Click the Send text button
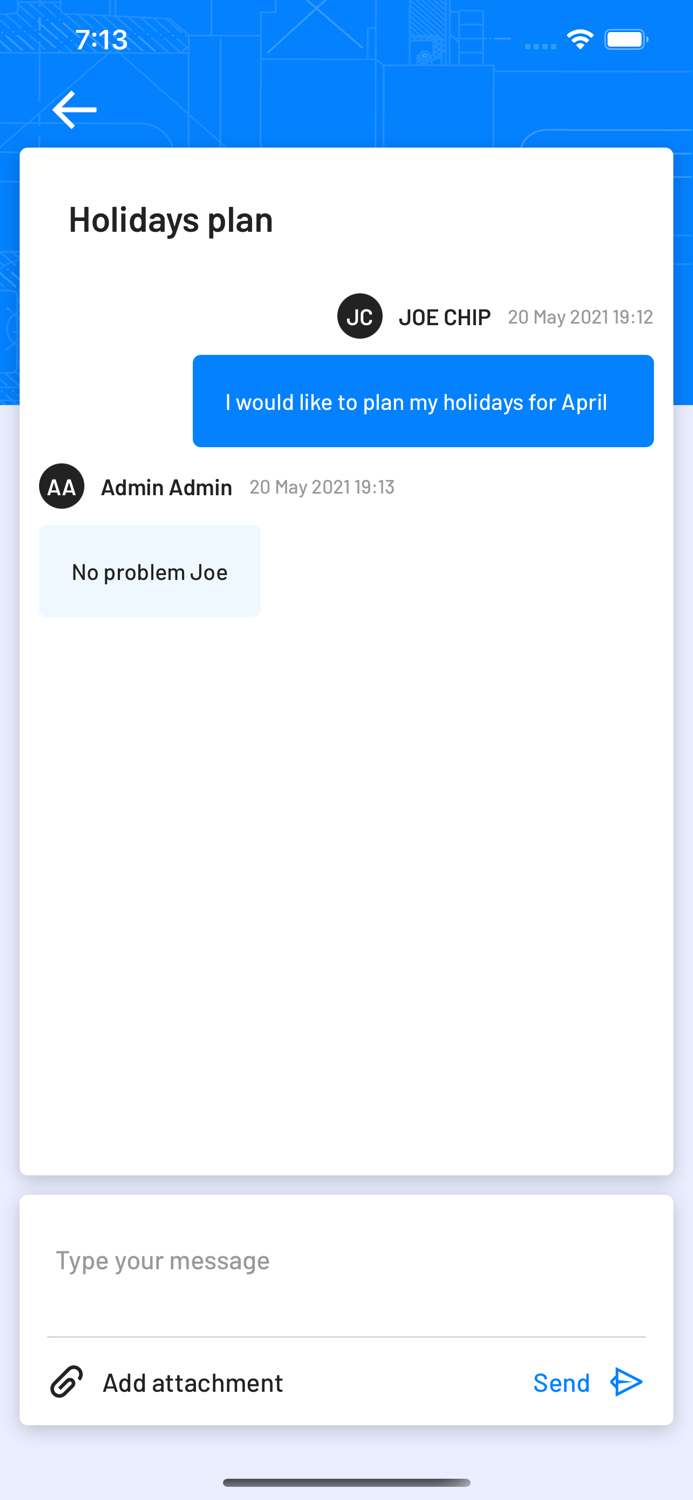 point(562,1382)
